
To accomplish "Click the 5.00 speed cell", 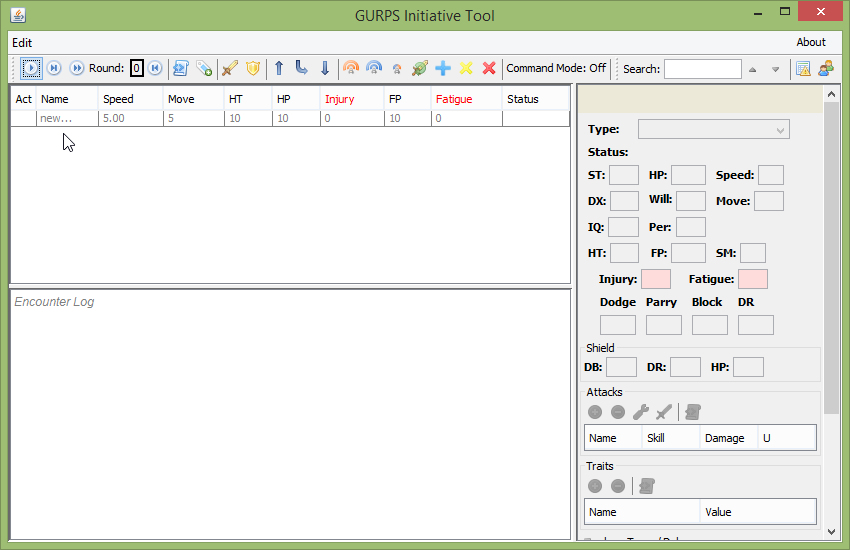I will point(131,118).
